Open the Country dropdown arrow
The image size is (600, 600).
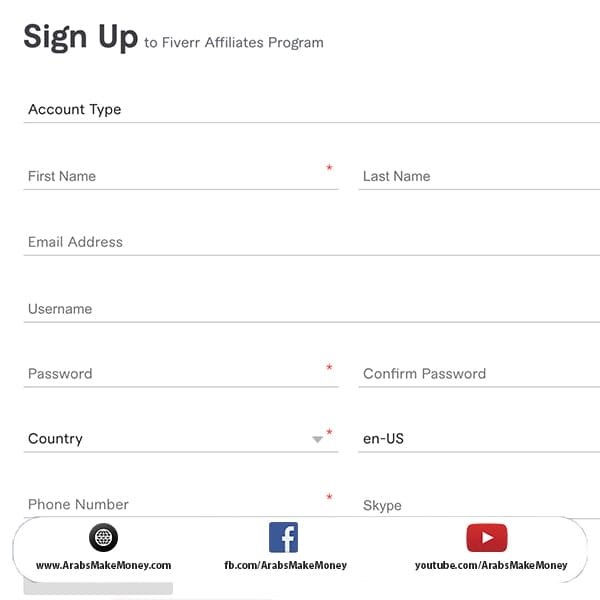pyautogui.click(x=318, y=439)
